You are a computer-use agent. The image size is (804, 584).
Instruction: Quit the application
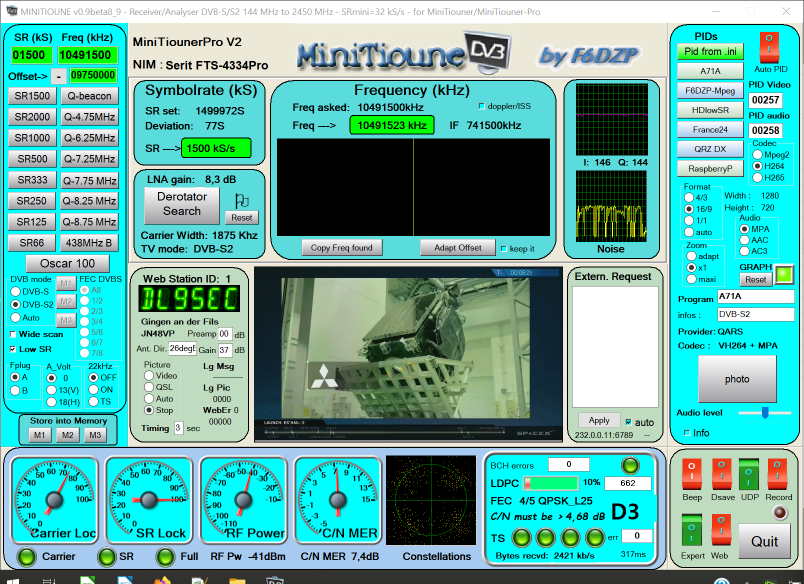pyautogui.click(x=764, y=541)
